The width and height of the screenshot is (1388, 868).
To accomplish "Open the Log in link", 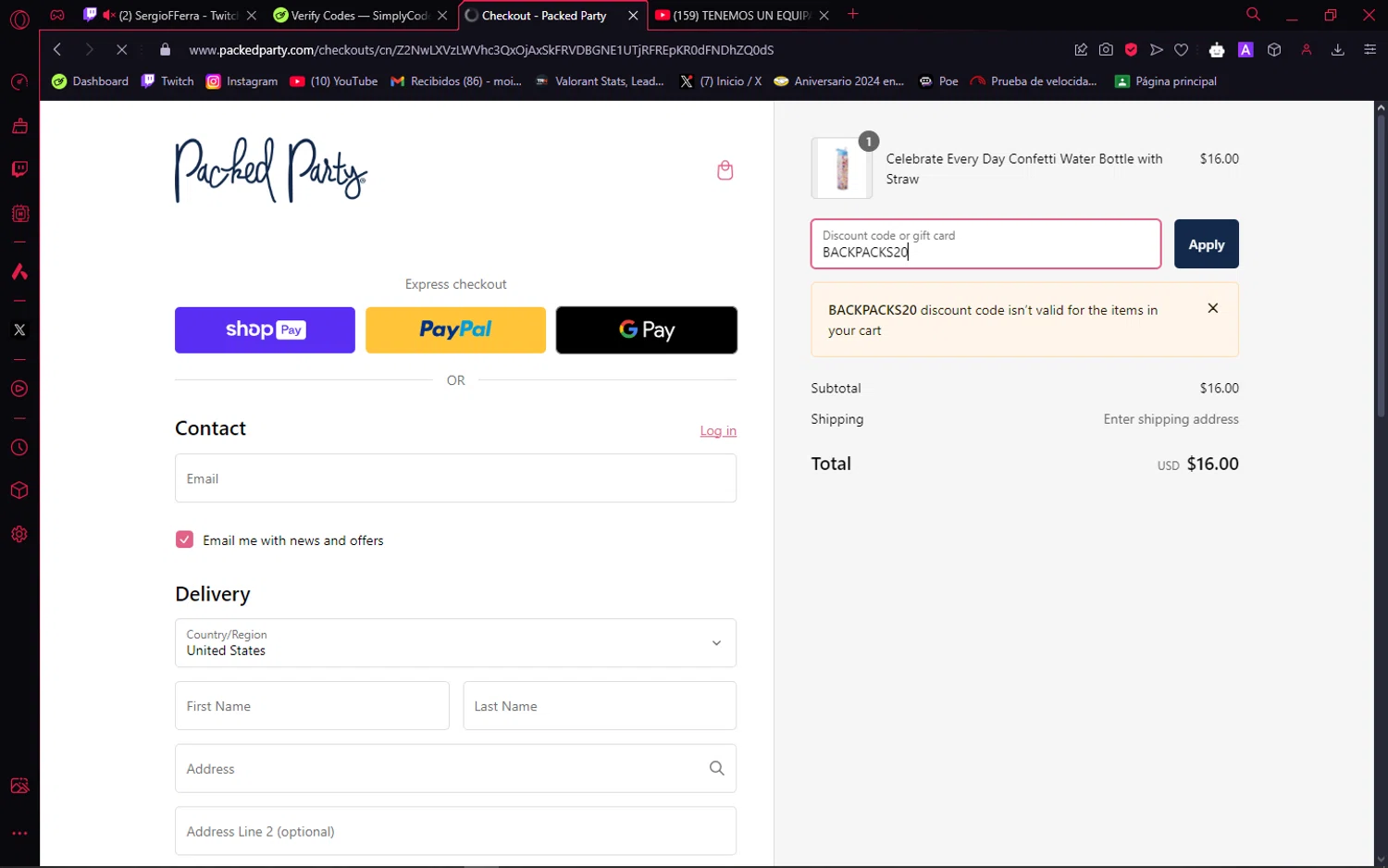I will point(718,431).
